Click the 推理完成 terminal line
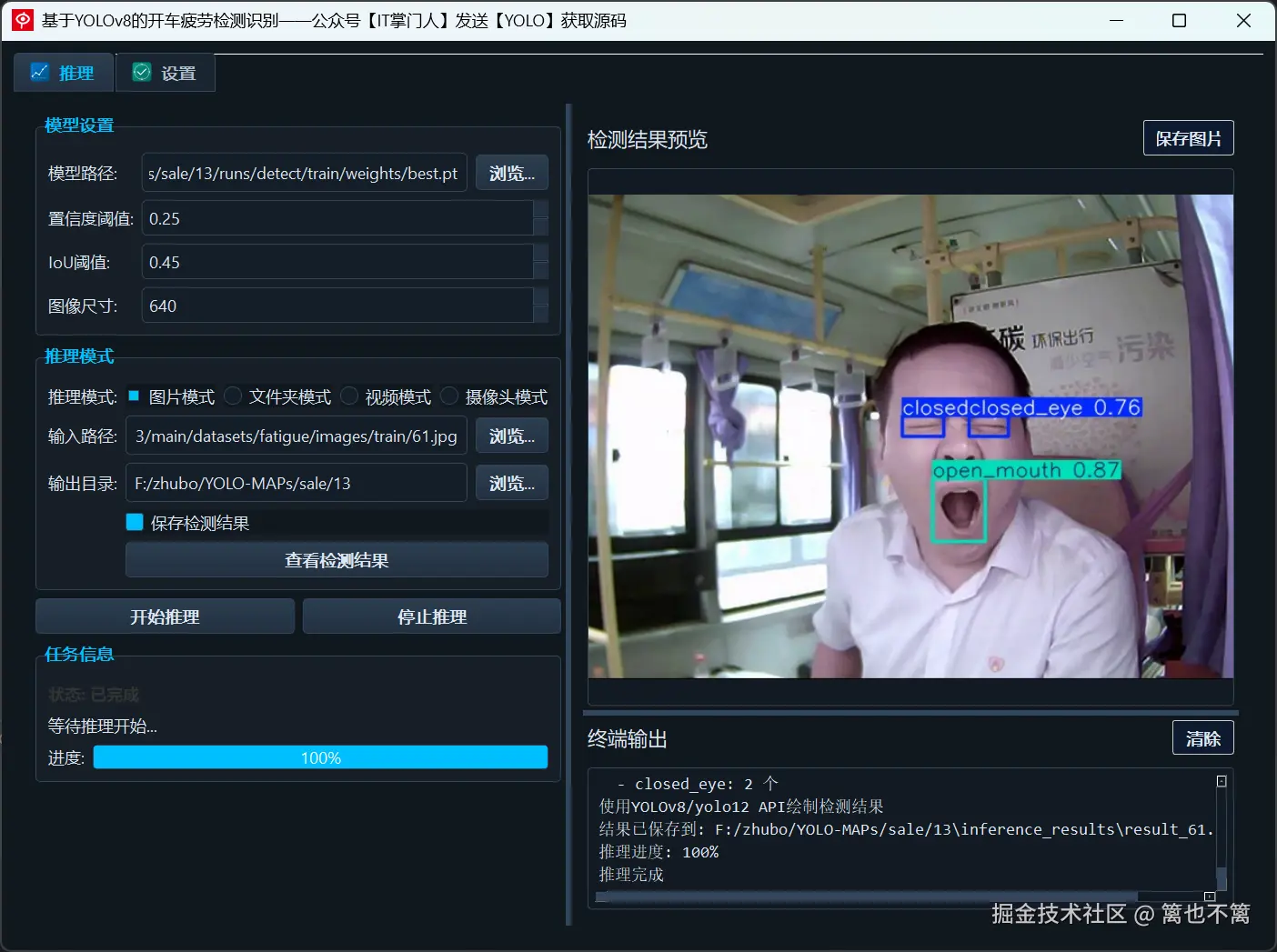 pos(631,875)
